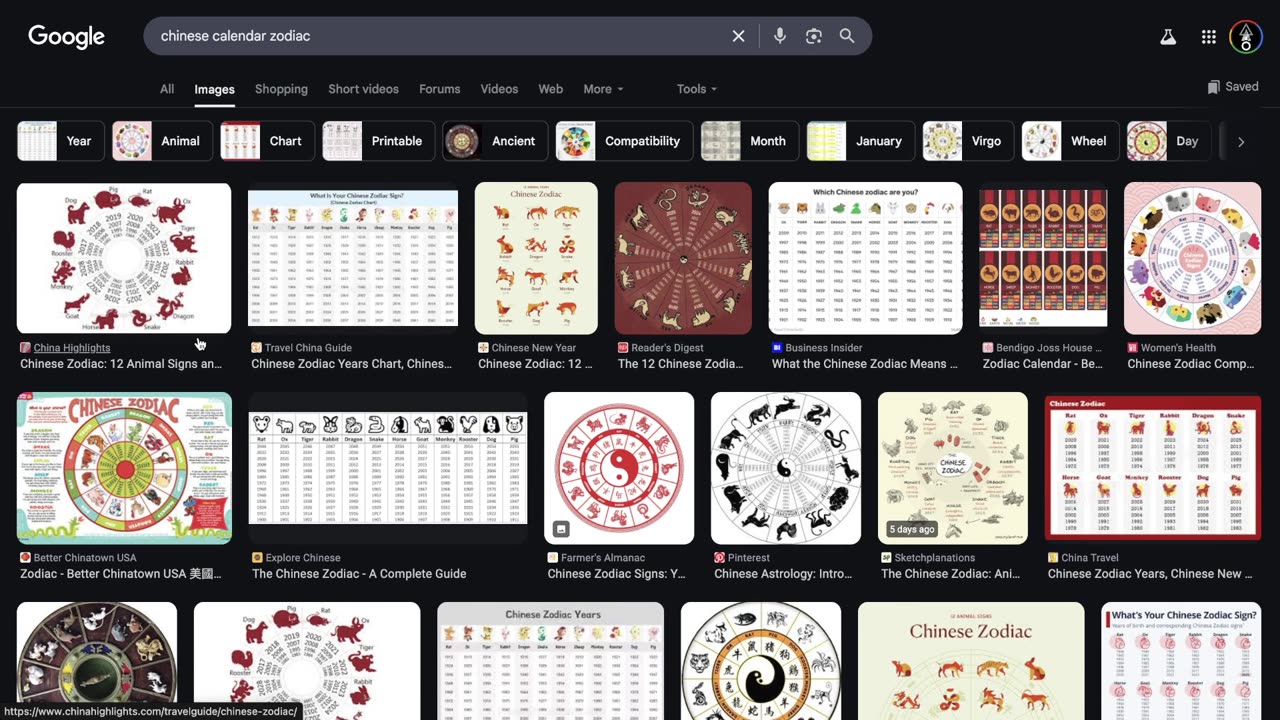
Task: Apply the Chart filter chip
Action: click(267, 141)
